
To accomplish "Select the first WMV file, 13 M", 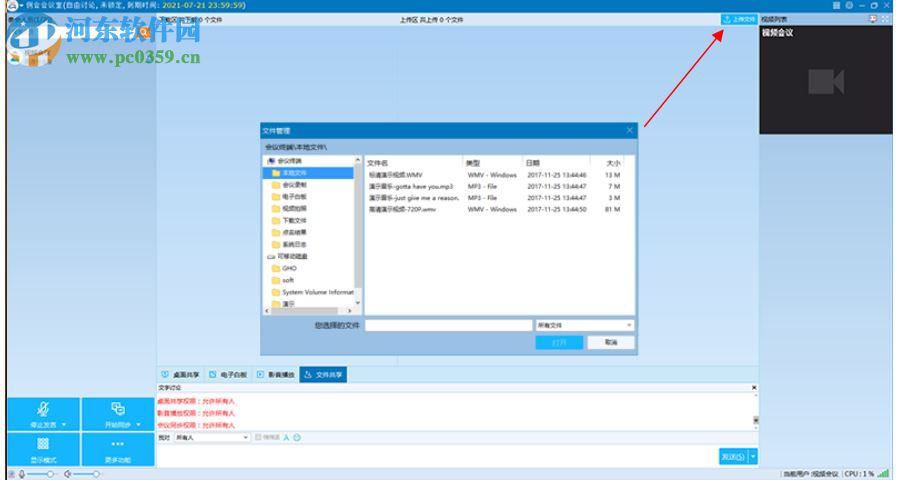I will point(494,175).
